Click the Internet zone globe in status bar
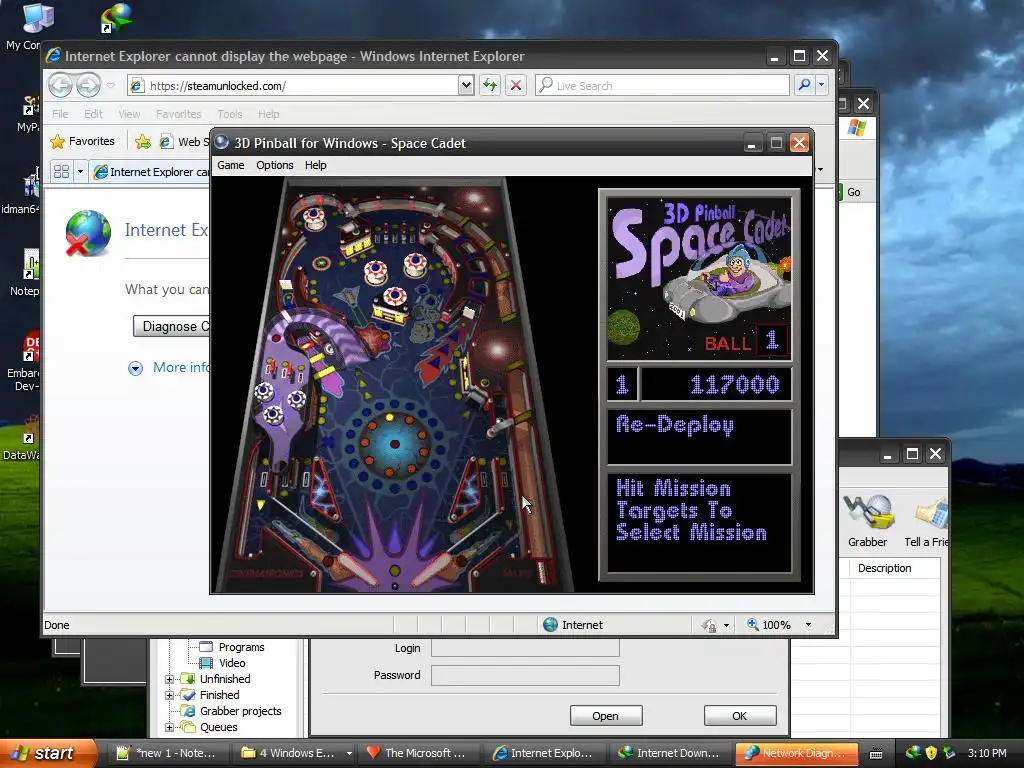 pos(551,625)
